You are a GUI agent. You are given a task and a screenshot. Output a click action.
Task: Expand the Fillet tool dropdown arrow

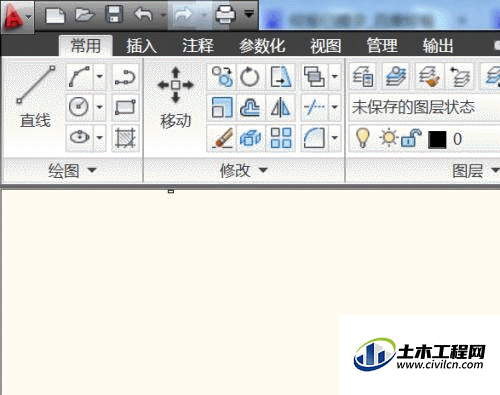(335, 138)
